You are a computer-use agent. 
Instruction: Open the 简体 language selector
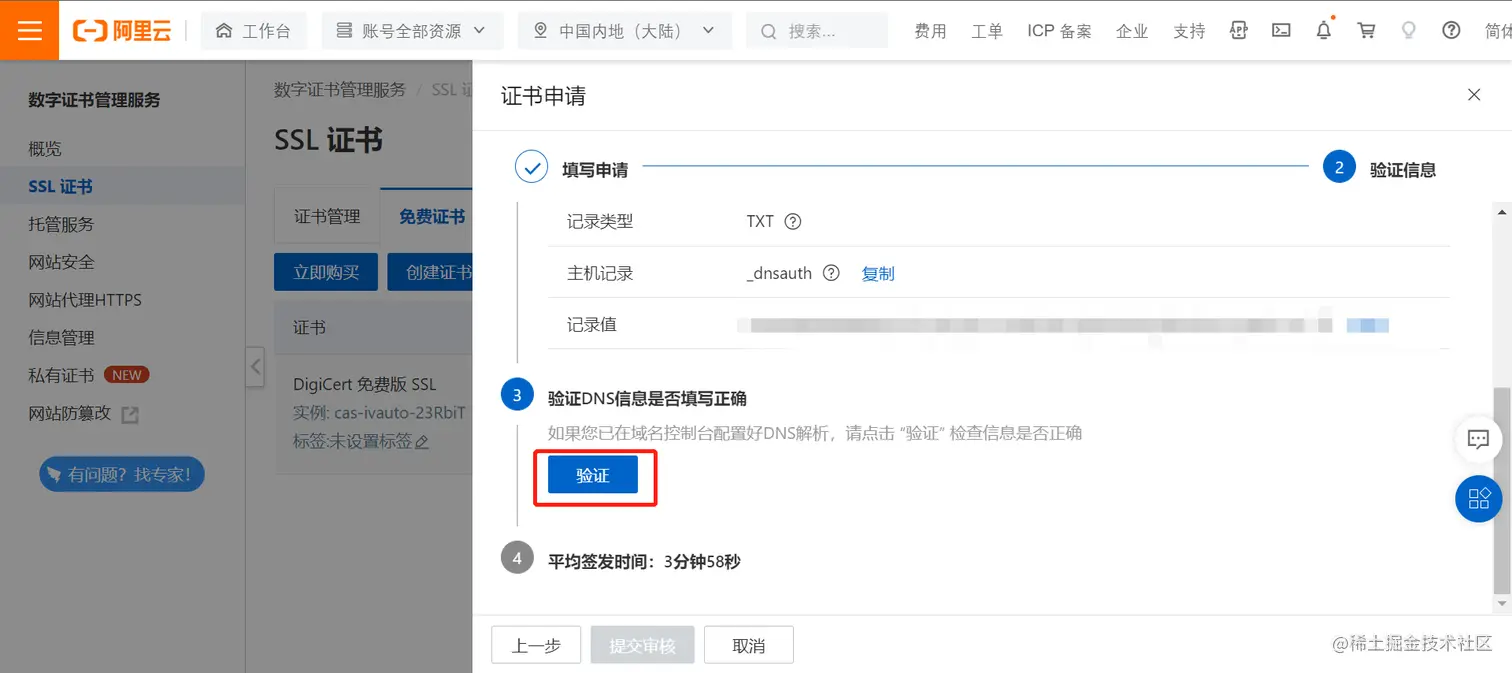(x=1497, y=31)
